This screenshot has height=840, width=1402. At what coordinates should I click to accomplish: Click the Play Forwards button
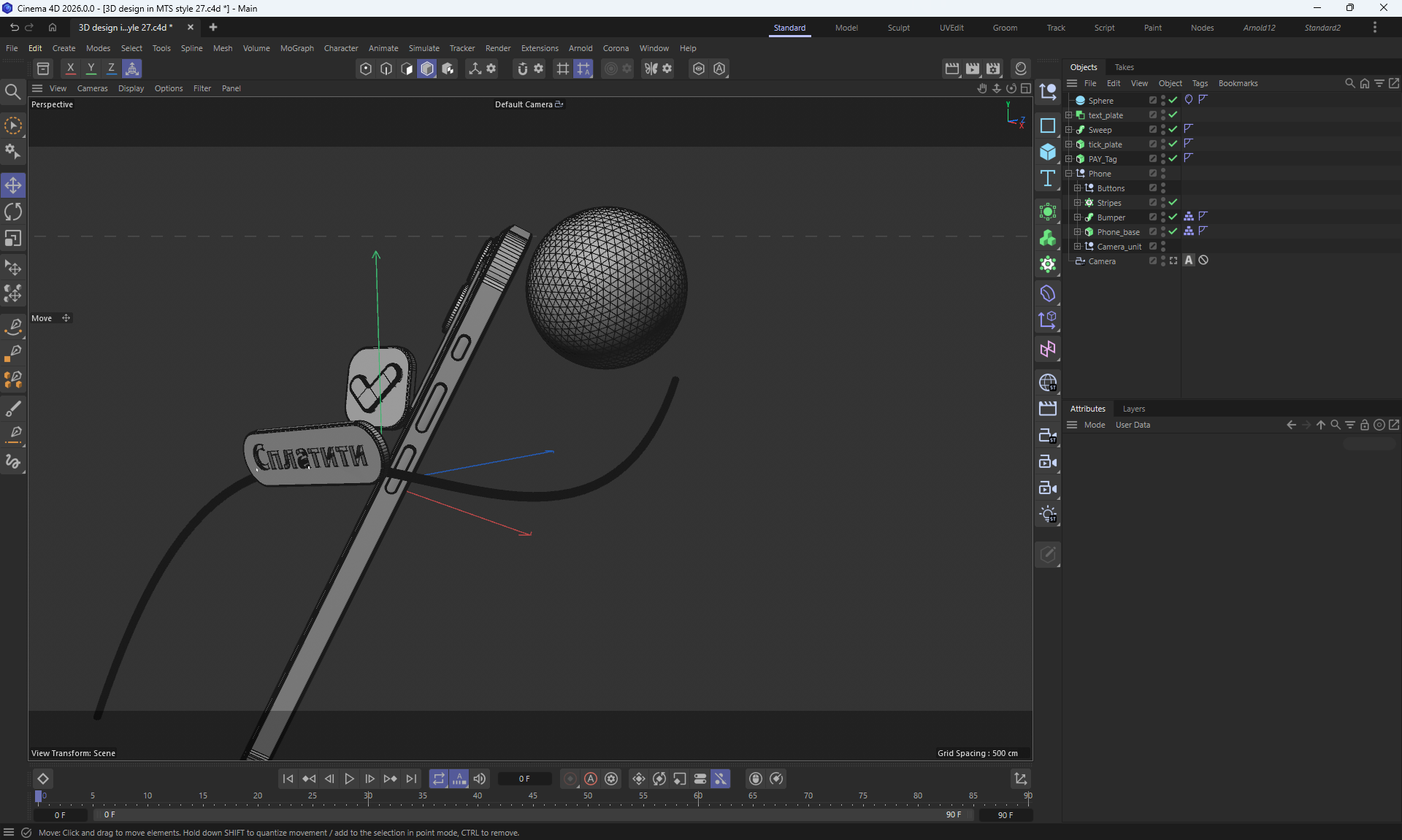349,779
